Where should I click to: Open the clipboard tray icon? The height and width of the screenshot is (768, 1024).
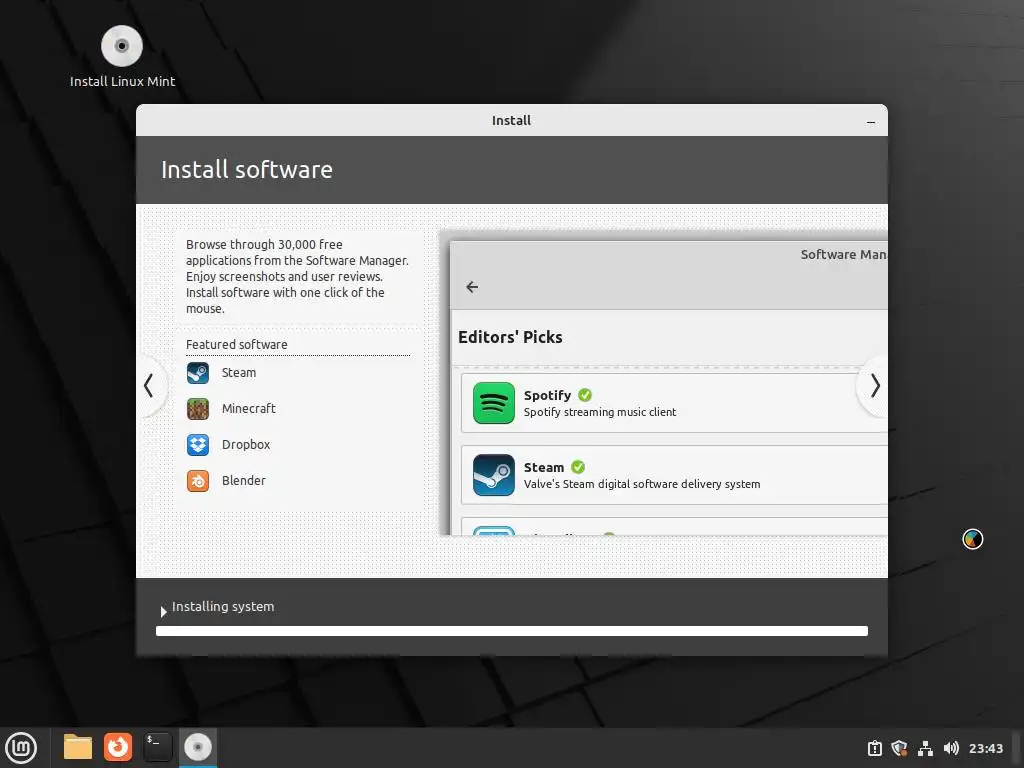[x=874, y=748]
